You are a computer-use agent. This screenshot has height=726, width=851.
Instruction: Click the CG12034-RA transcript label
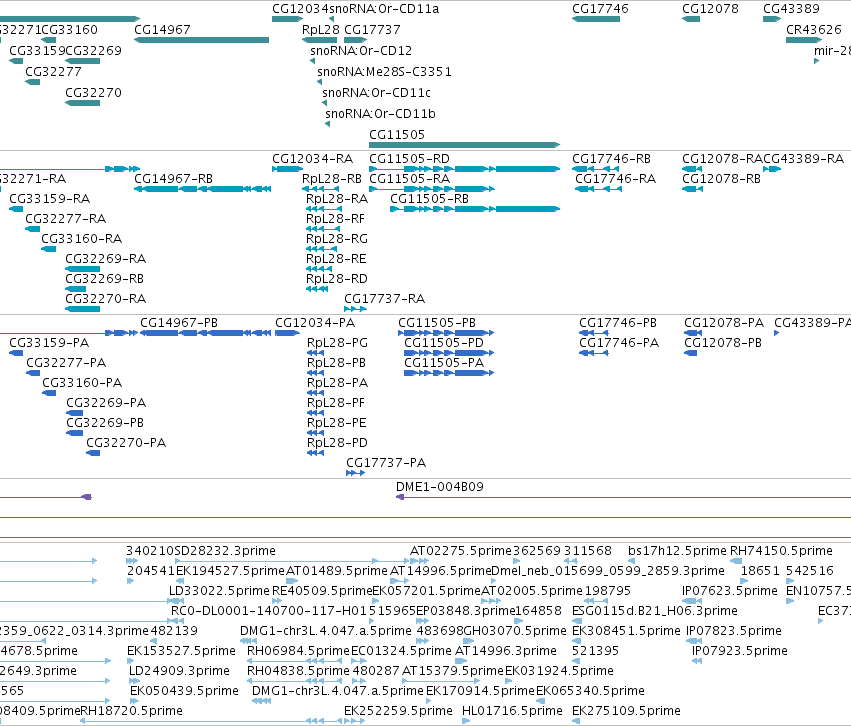[x=313, y=159]
